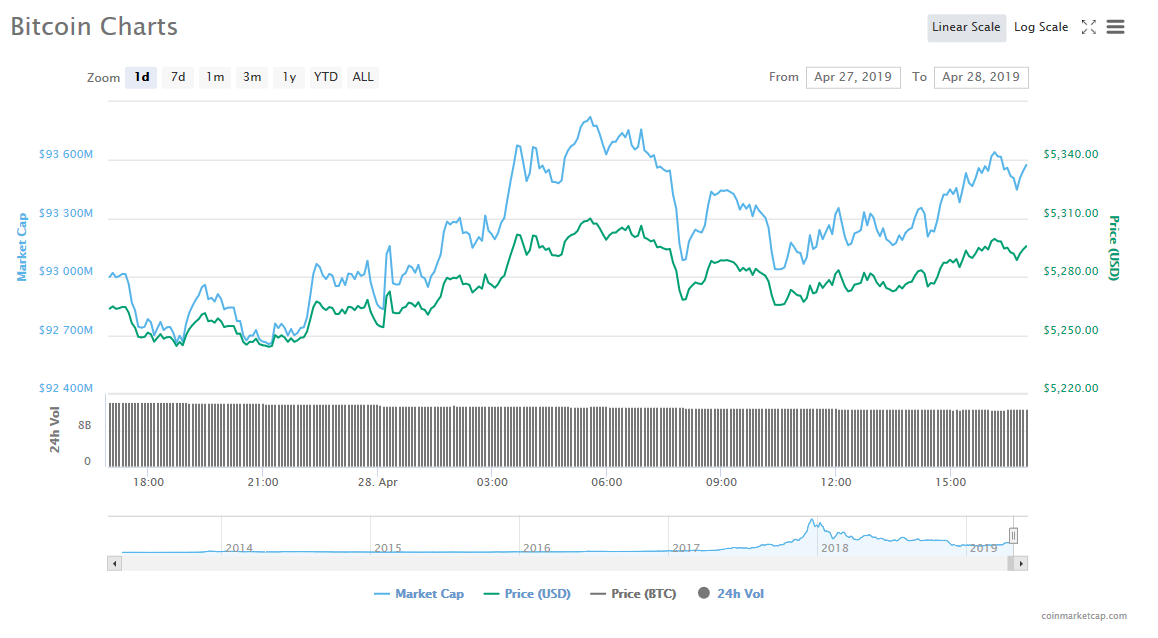
Task: Set zoom range to 1m
Action: (215, 77)
